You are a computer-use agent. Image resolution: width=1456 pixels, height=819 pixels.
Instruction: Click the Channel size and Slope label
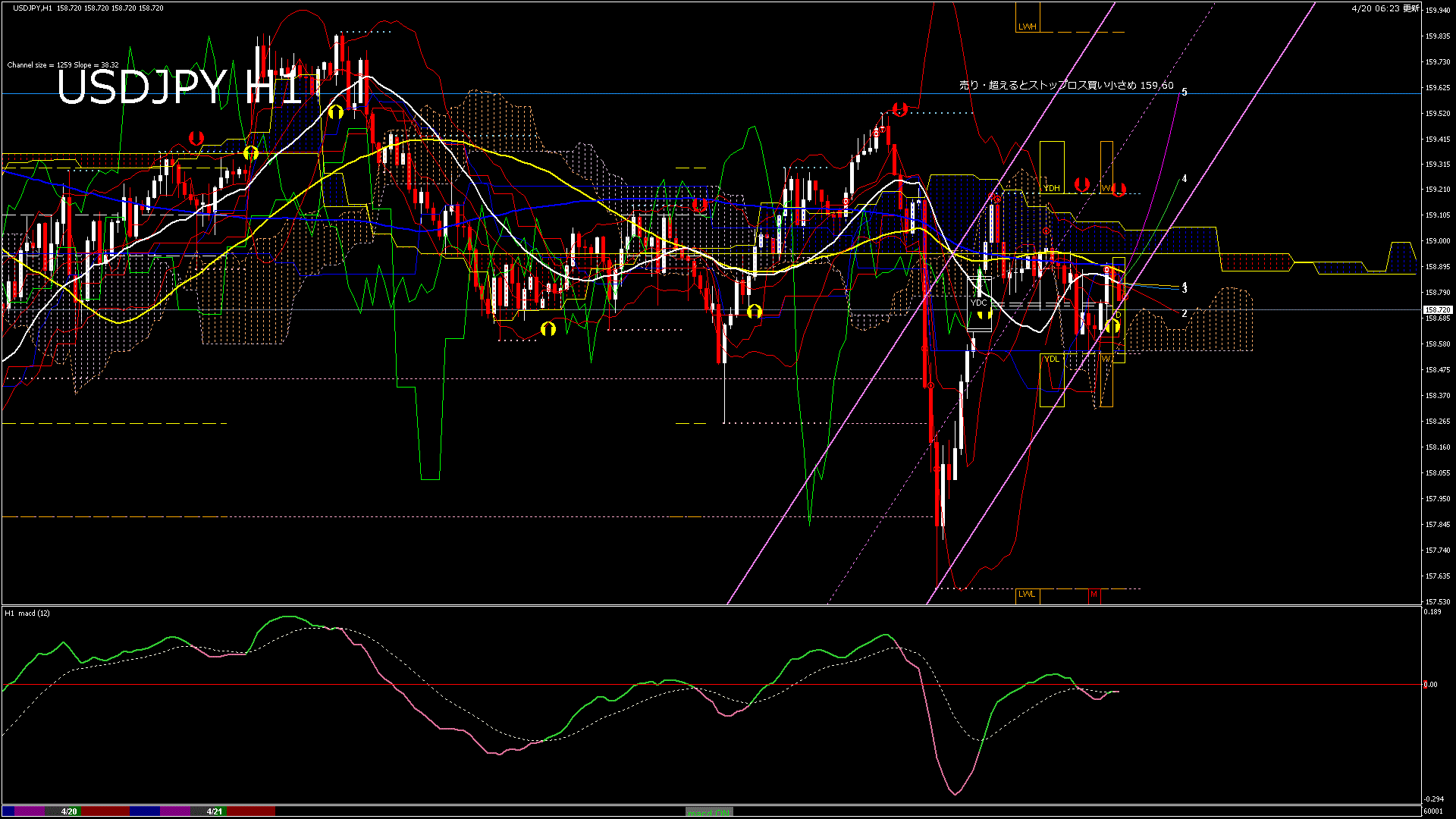point(63,65)
